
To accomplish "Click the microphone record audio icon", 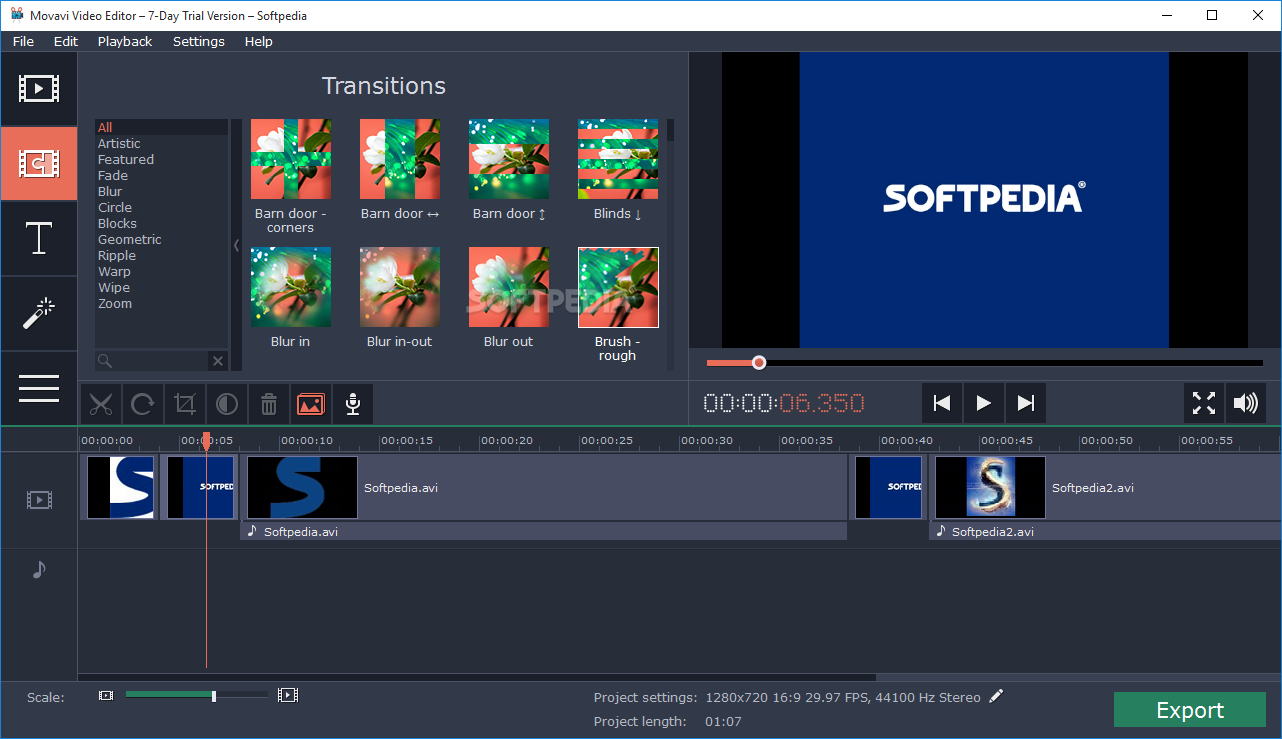I will [353, 404].
